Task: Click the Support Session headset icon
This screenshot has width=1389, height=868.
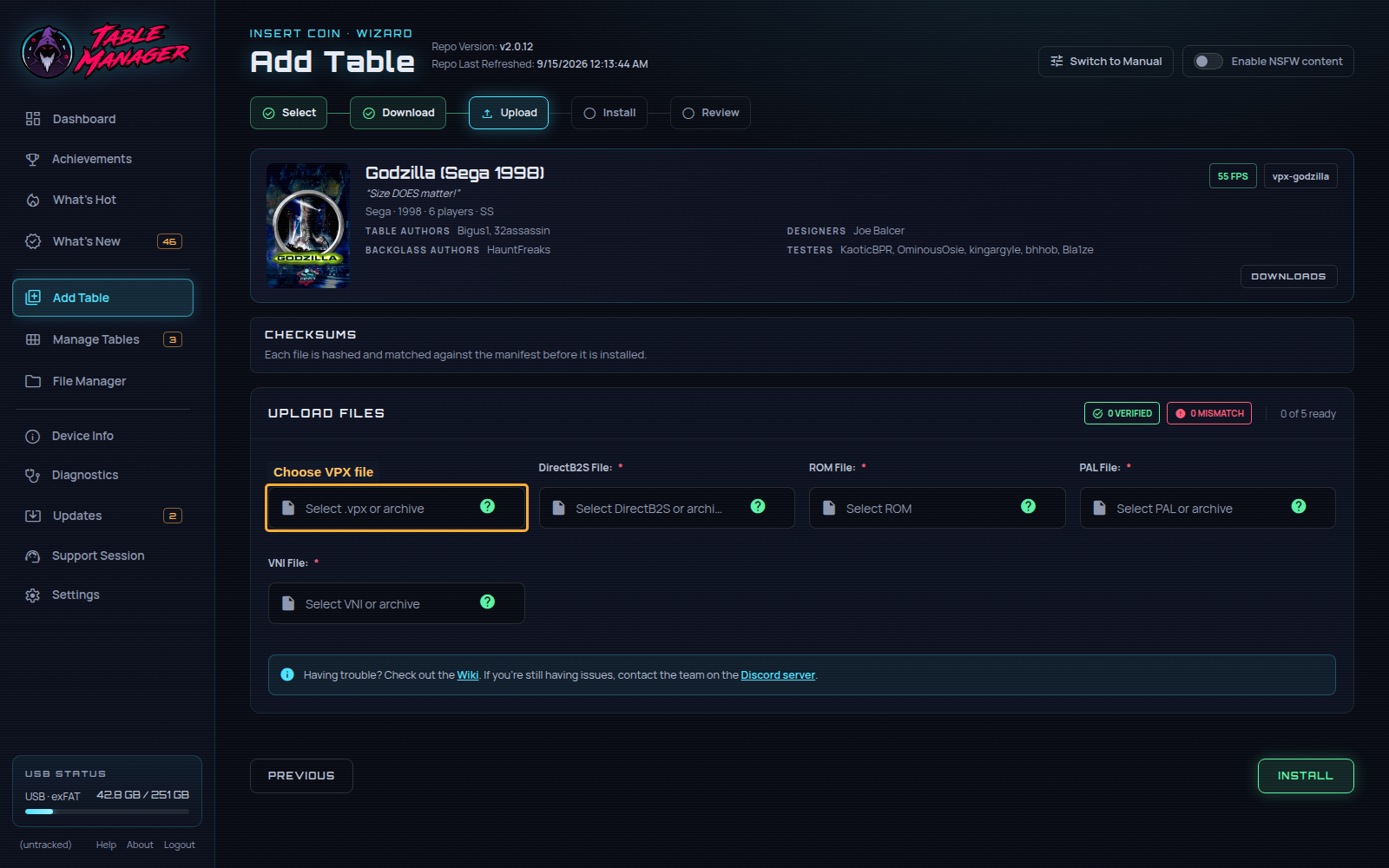Action: [33, 556]
